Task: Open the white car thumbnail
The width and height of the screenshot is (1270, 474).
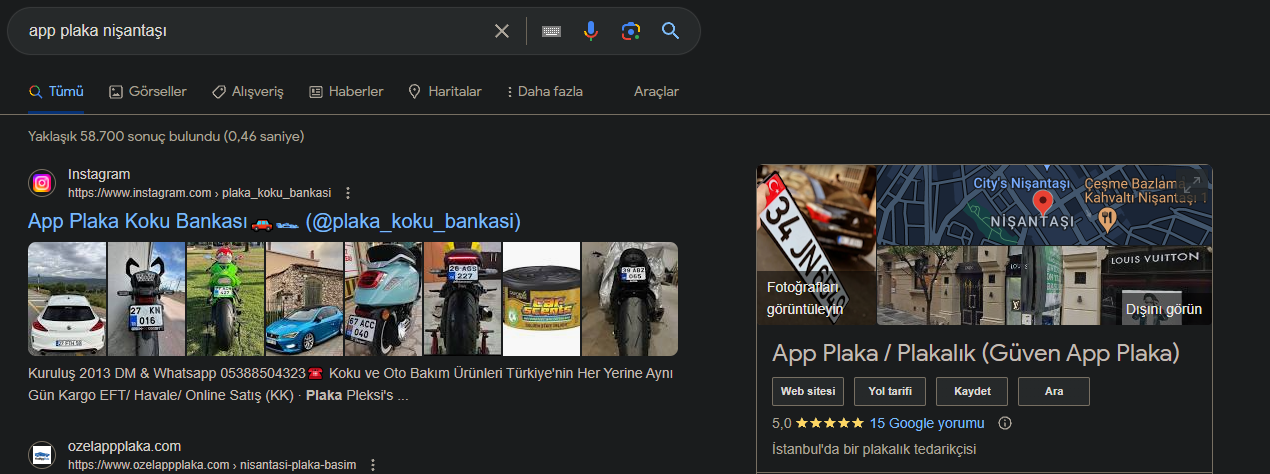Action: pos(67,299)
